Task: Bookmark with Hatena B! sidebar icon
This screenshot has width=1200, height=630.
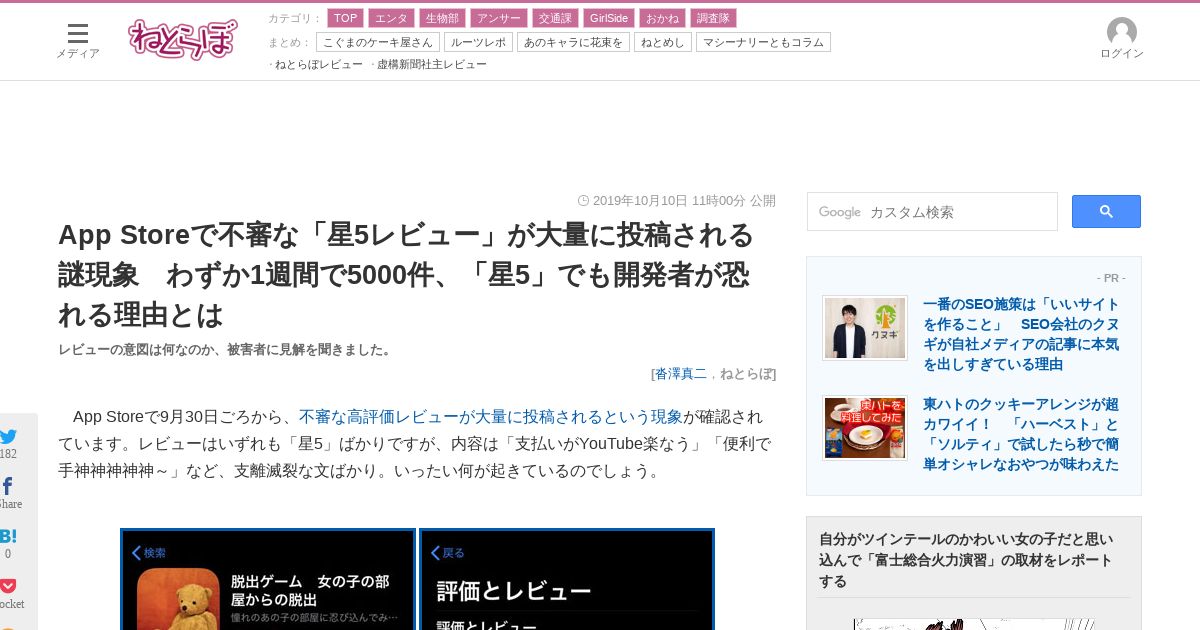Action: (x=8, y=536)
